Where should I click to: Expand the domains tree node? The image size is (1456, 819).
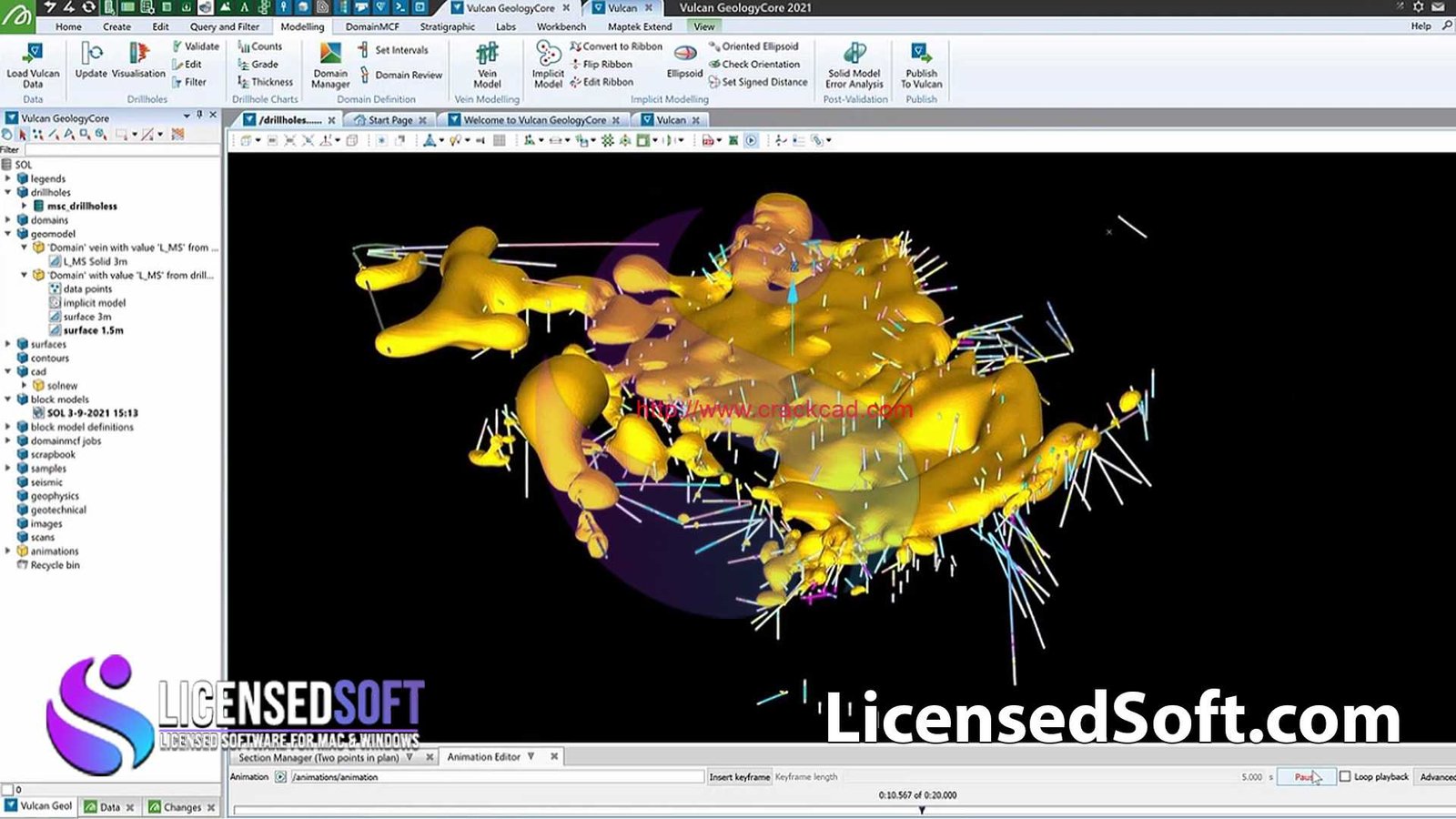tap(8, 219)
